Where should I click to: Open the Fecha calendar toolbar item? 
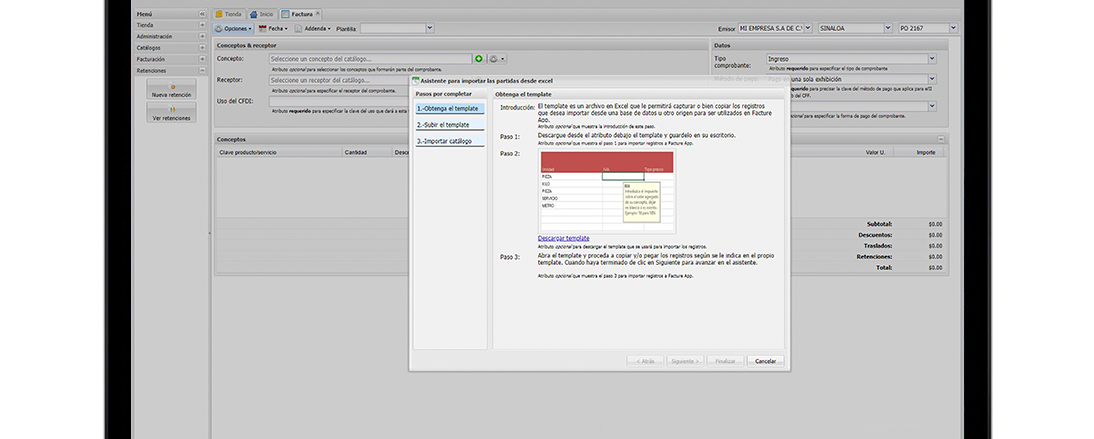(272, 29)
